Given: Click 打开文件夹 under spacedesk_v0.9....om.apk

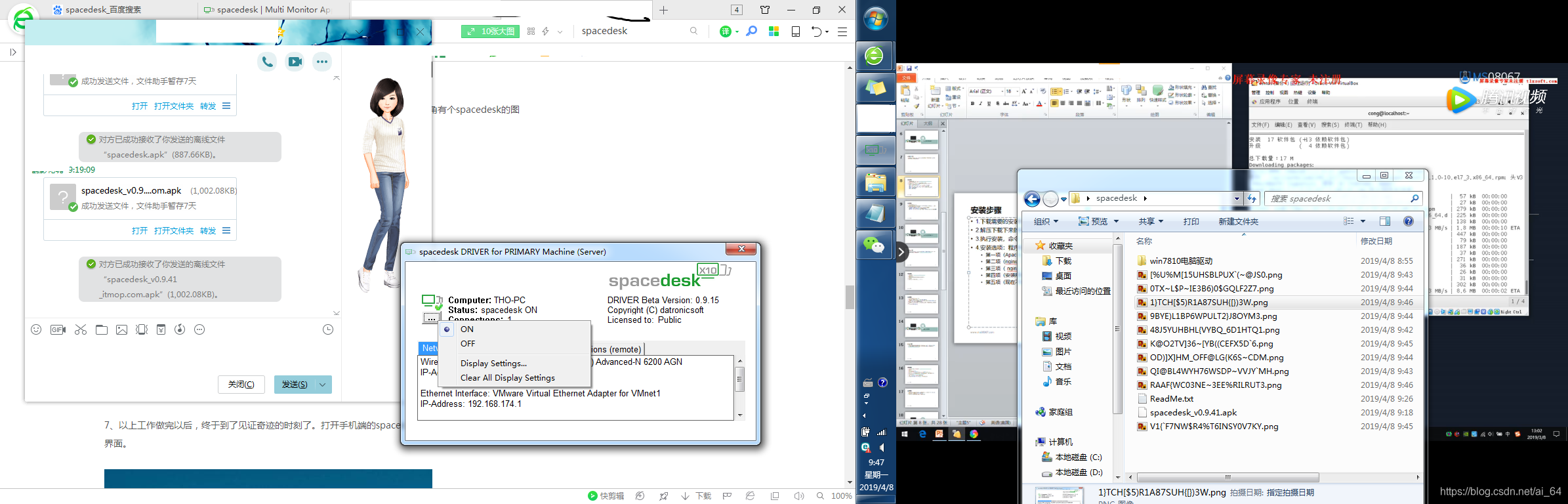Looking at the screenshot, I should 174,231.
